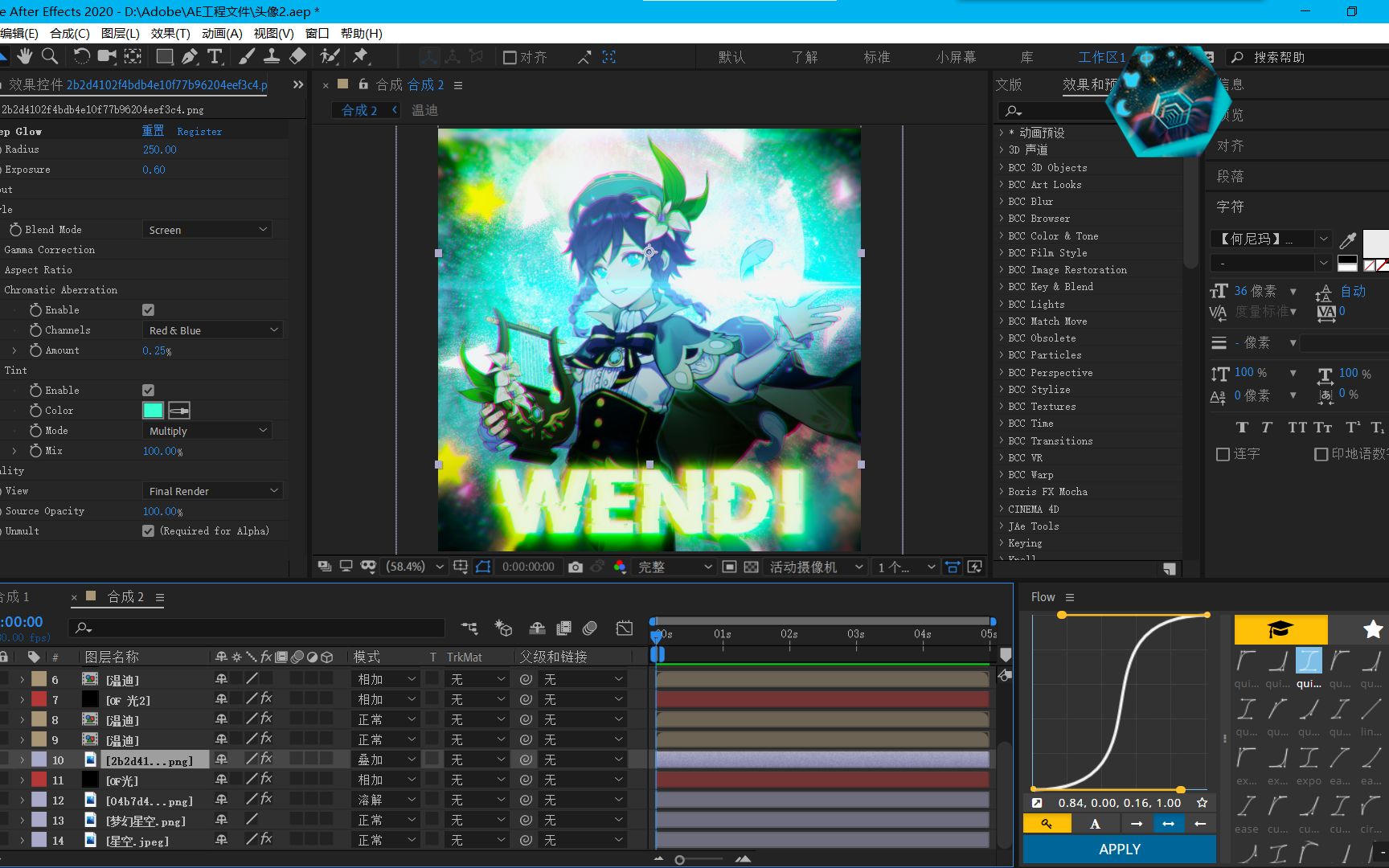Select the Rotation tool

[81, 56]
